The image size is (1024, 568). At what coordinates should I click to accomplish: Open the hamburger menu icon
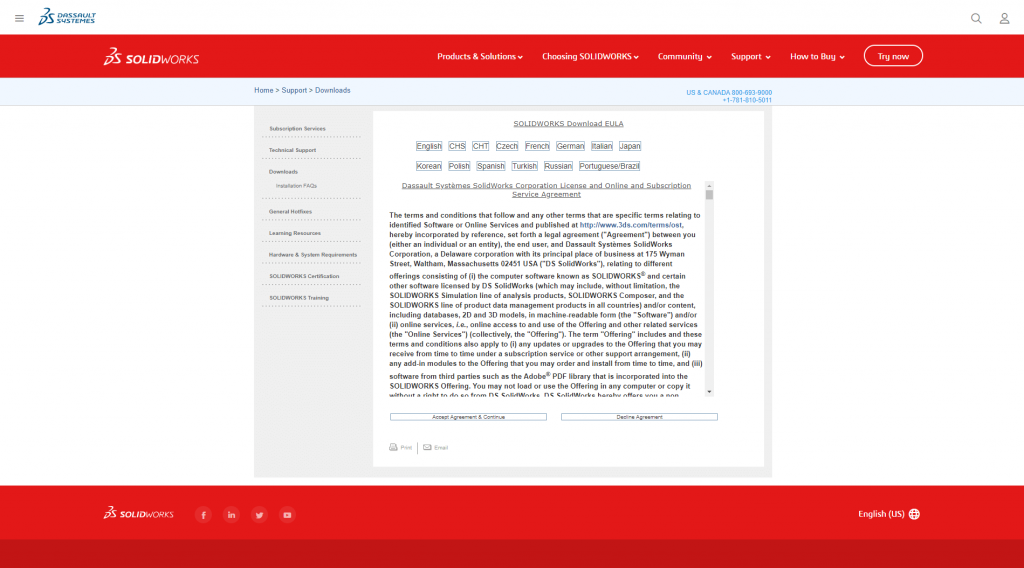click(x=20, y=18)
